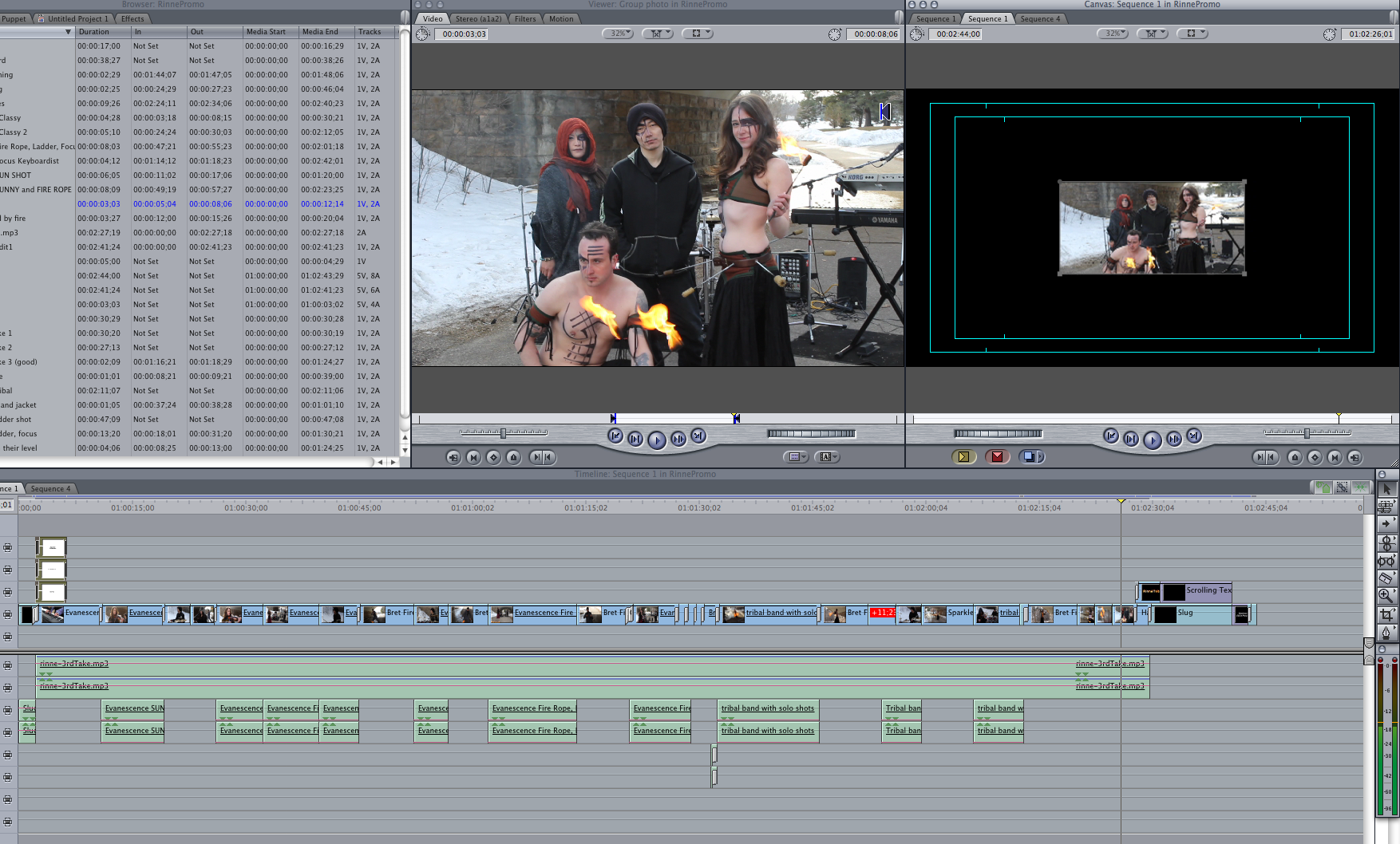The image size is (1400, 844).
Task: Open the Viewer playhead sync pop-up
Action: tap(658, 34)
